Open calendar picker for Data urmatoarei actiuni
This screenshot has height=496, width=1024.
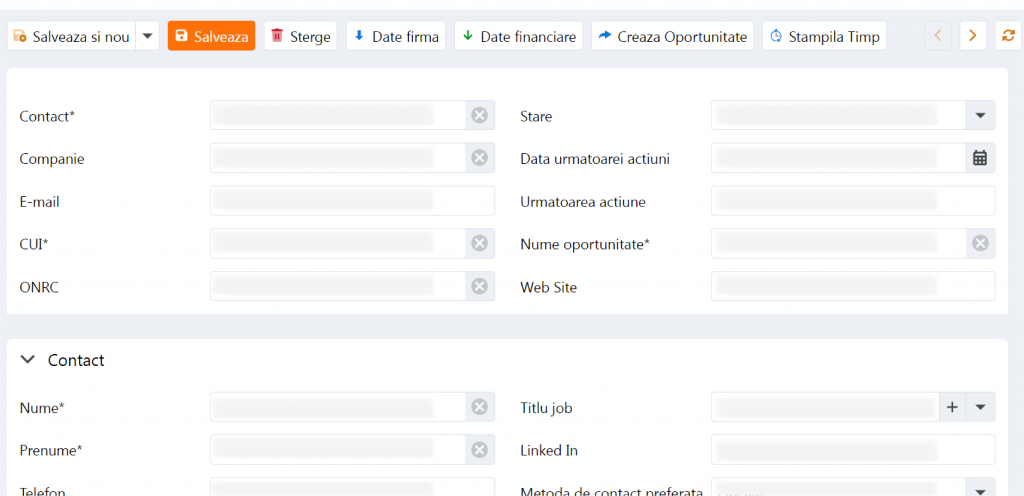coord(980,158)
